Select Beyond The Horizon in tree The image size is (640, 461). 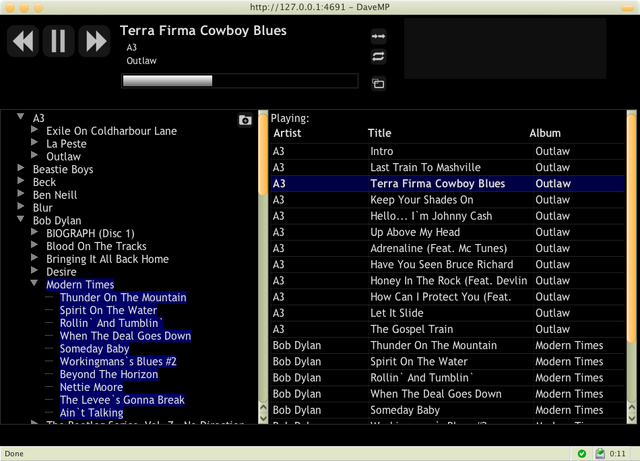point(109,374)
